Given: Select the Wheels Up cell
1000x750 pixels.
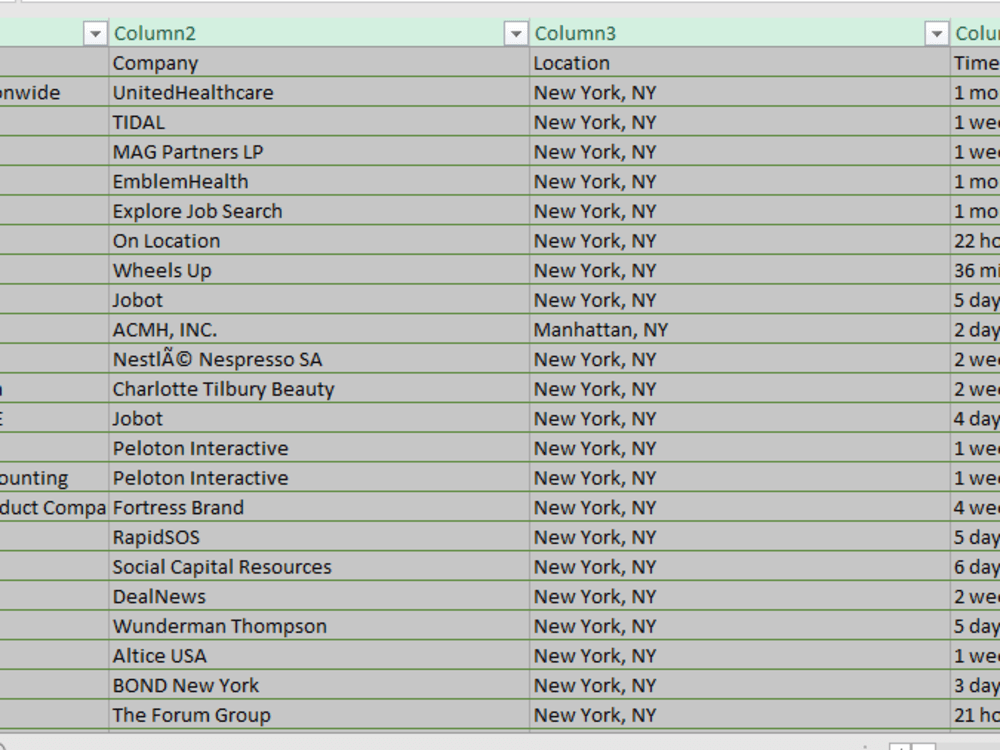Looking at the screenshot, I should click(x=319, y=270).
